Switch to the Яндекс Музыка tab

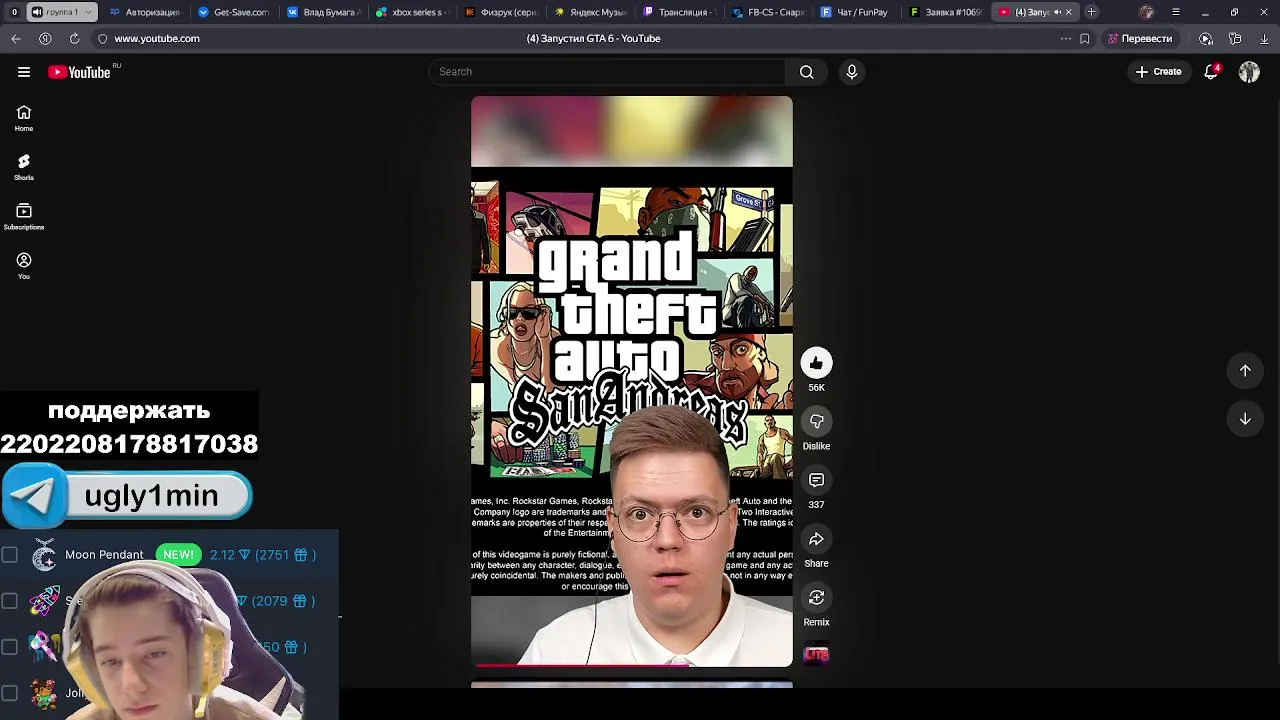point(590,12)
